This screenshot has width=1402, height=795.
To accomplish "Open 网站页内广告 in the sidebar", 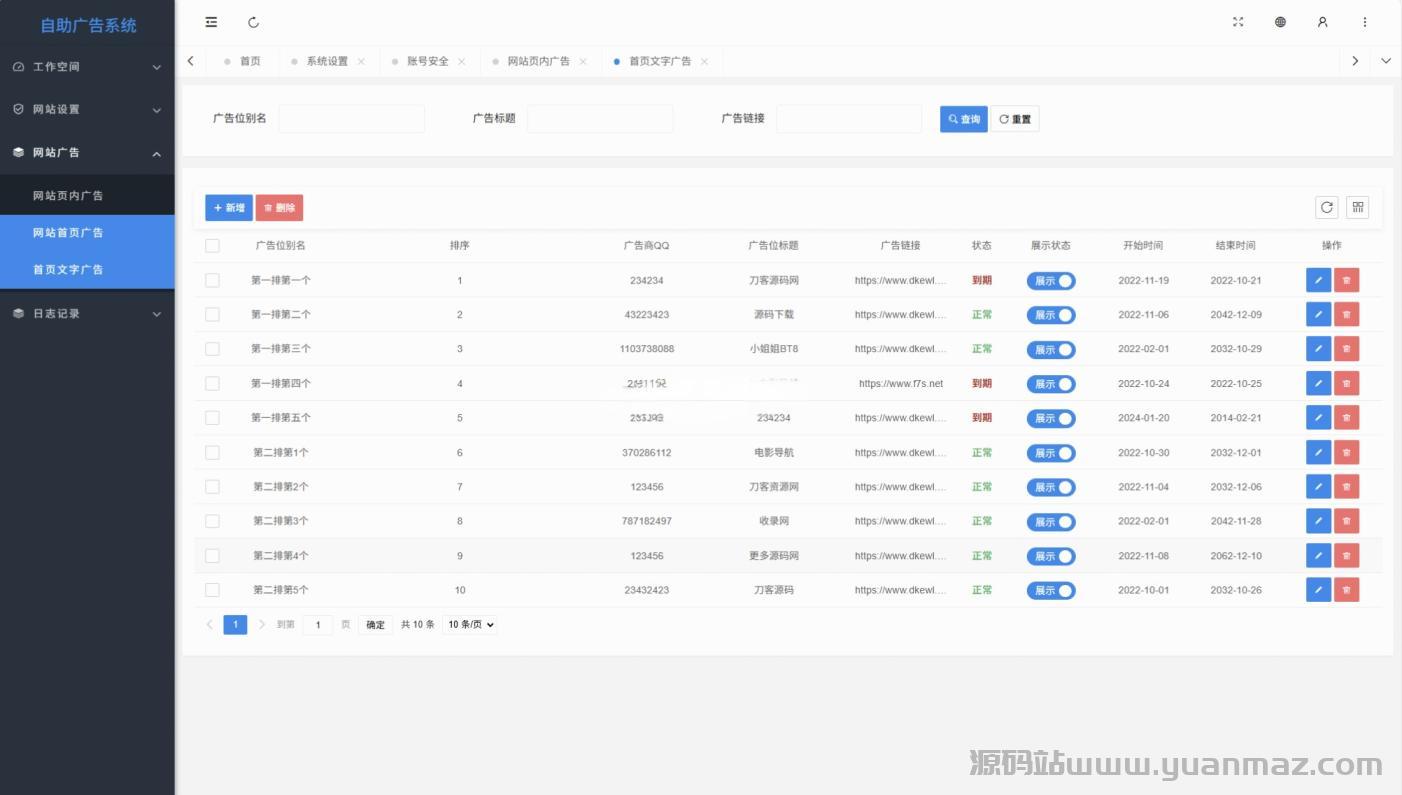I will click(x=68, y=196).
